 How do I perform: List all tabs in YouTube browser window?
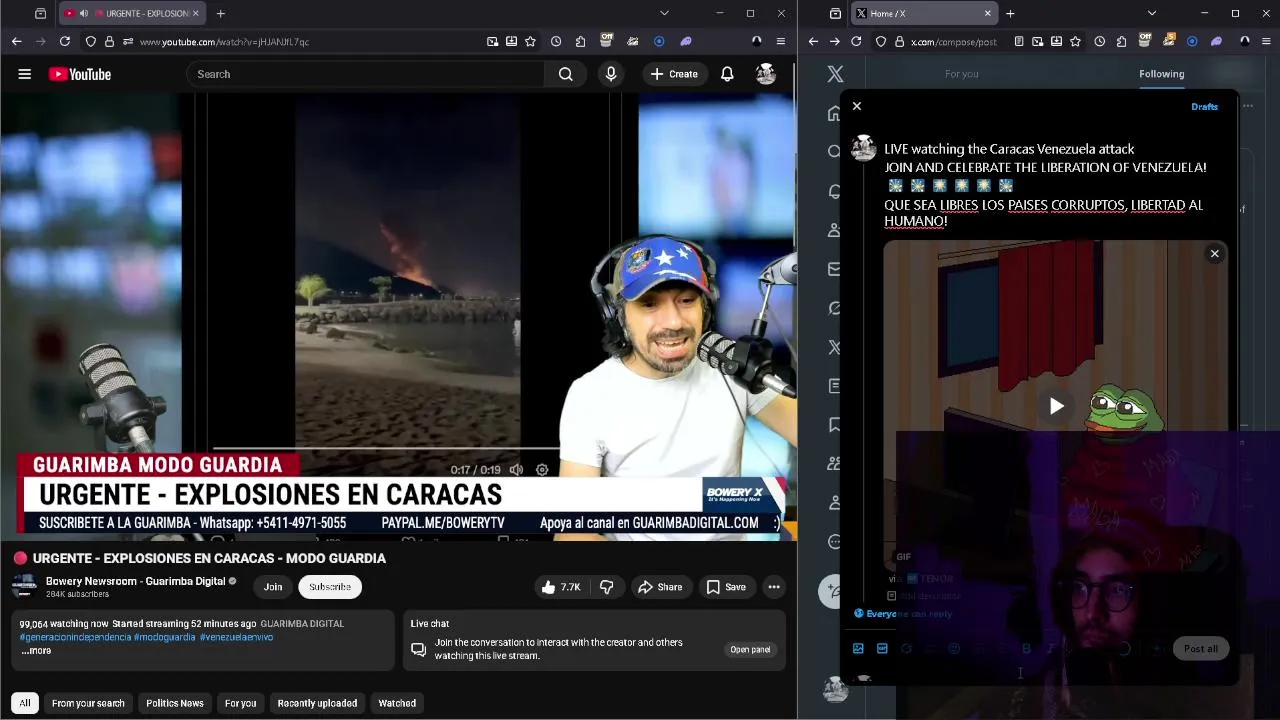coord(664,13)
